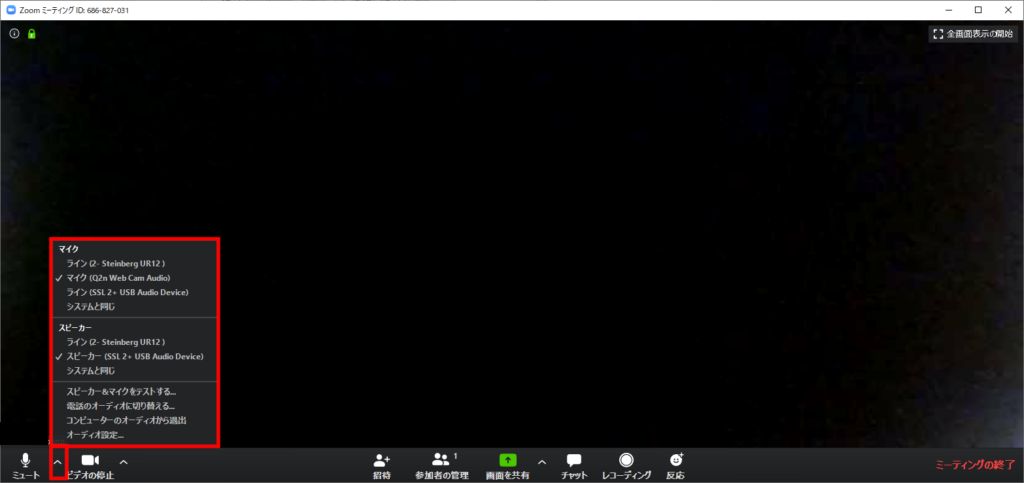Open the meeting info icon
Viewport: 1024px width, 483px height.
14,33
